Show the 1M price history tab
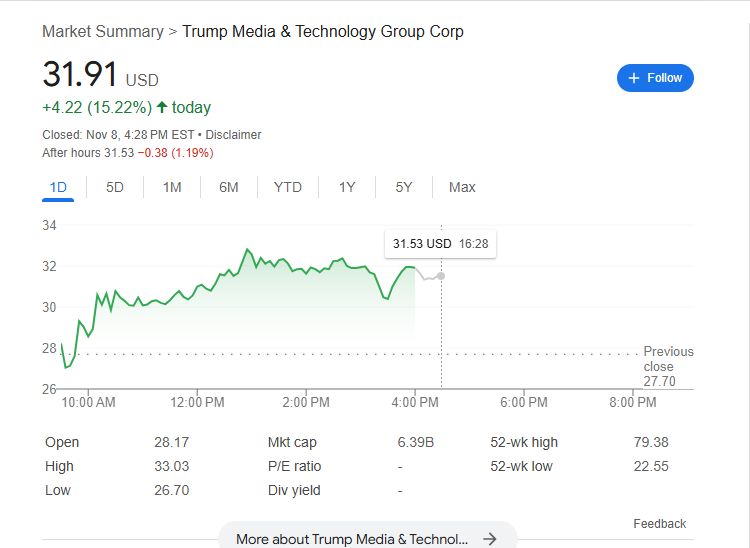The height and width of the screenshot is (548, 750). pyautogui.click(x=172, y=187)
